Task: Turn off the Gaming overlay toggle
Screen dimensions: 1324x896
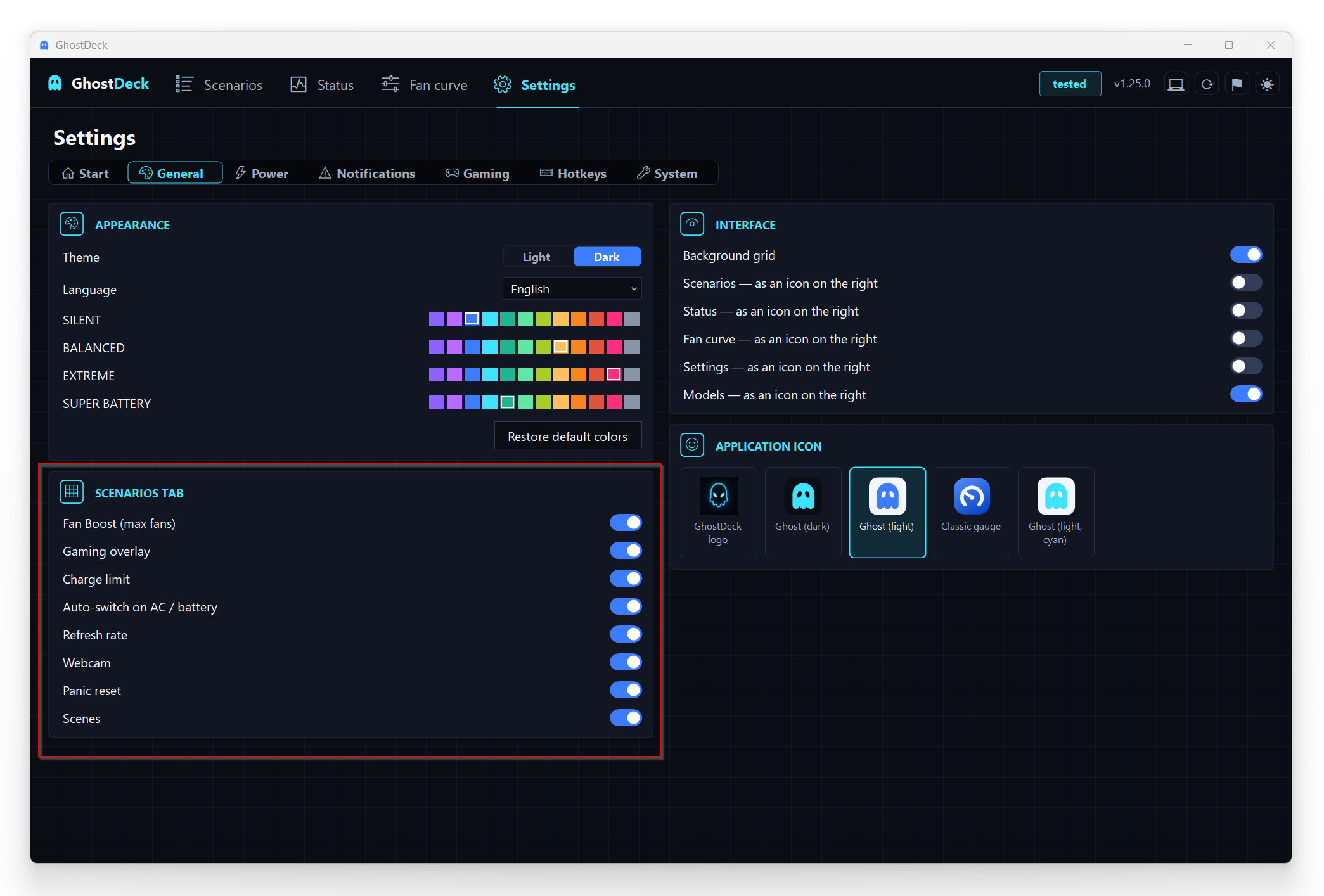Action: coord(626,551)
